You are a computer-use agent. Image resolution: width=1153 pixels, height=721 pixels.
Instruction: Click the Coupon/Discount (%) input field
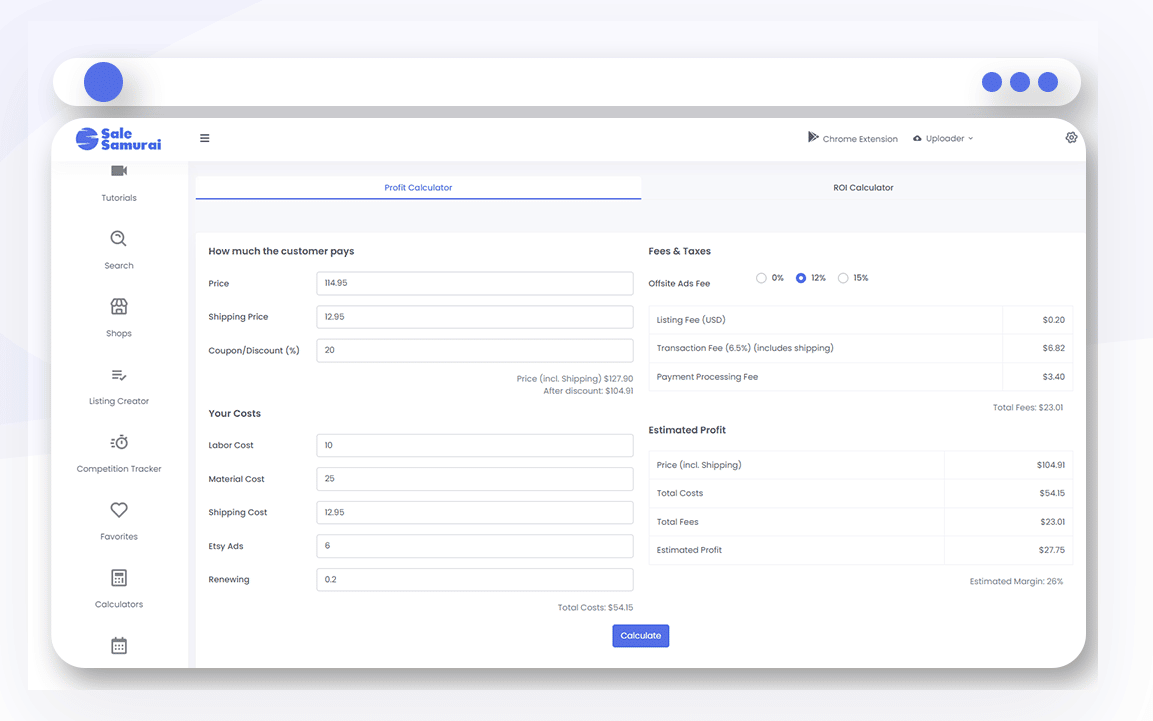coord(474,350)
